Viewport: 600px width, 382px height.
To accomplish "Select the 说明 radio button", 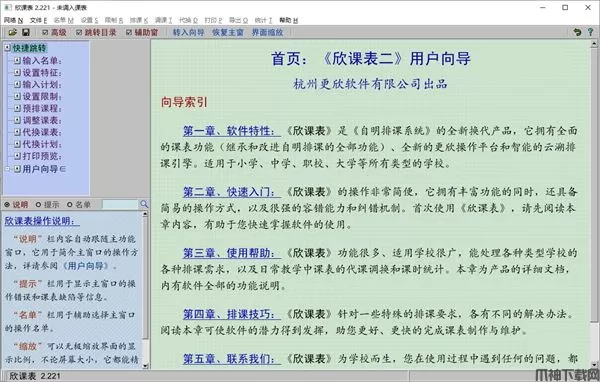I will click(x=7, y=205).
